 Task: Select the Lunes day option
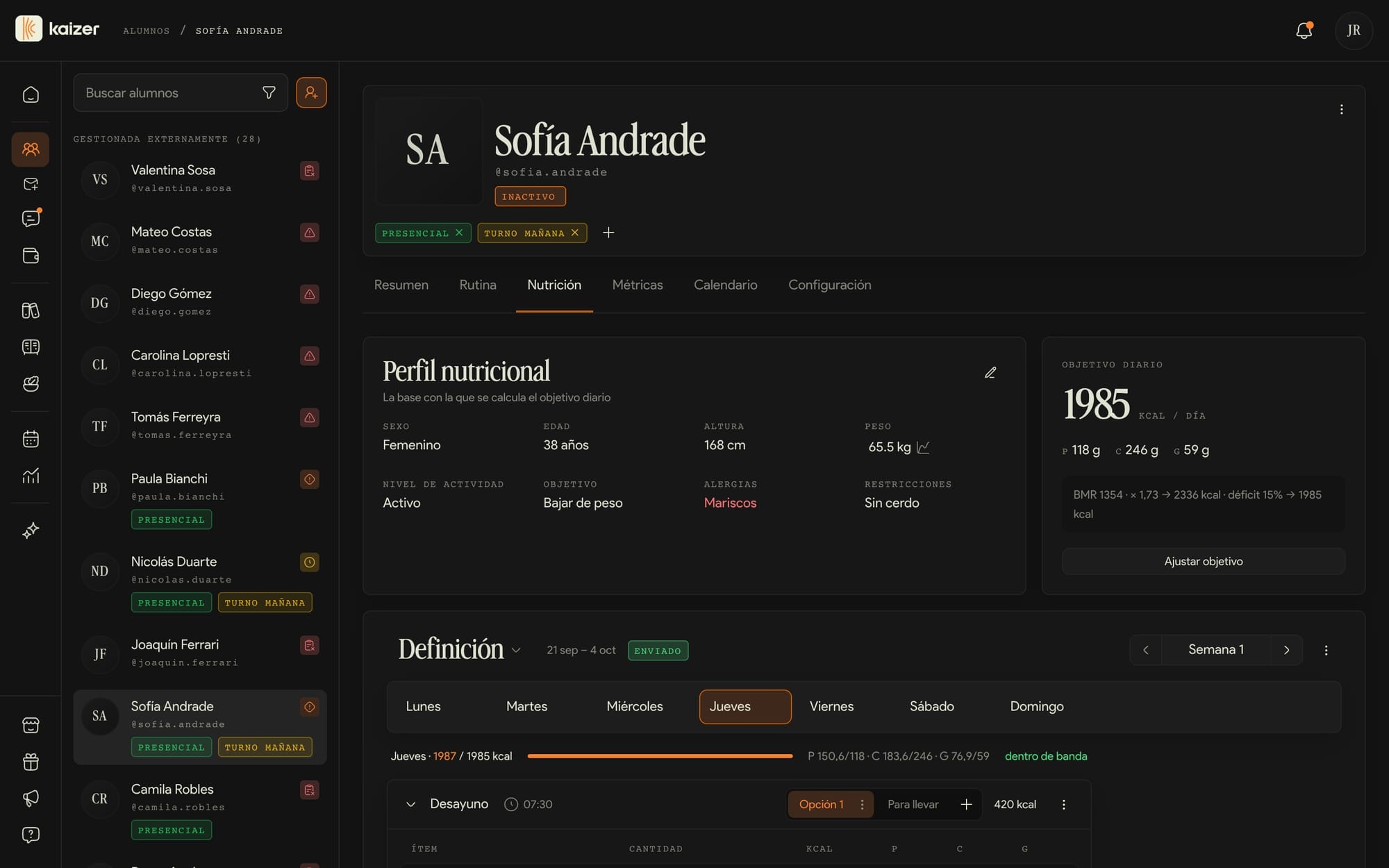[423, 707]
